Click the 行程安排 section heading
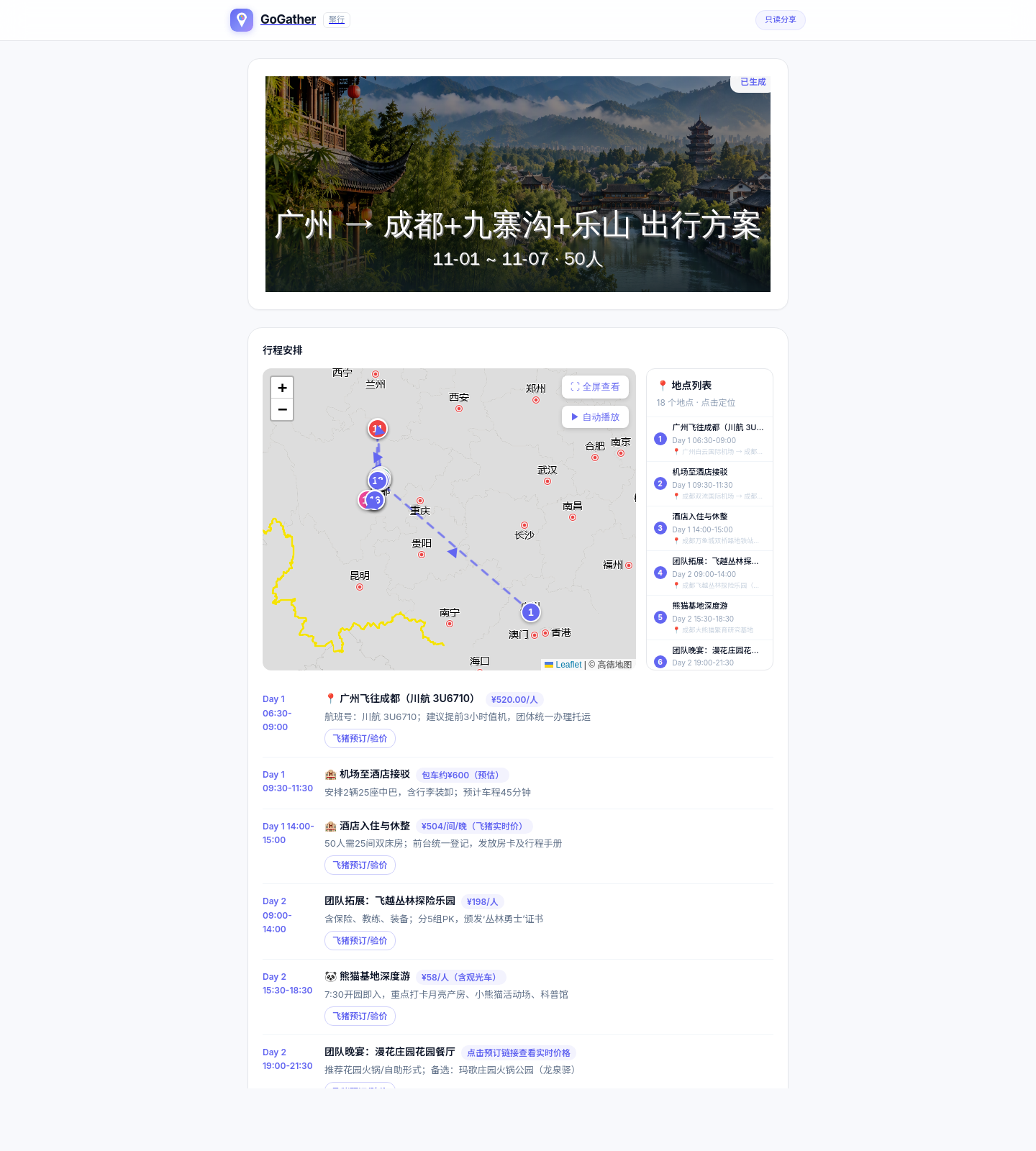Viewport: 1036px width, 1151px height. pyautogui.click(x=283, y=350)
